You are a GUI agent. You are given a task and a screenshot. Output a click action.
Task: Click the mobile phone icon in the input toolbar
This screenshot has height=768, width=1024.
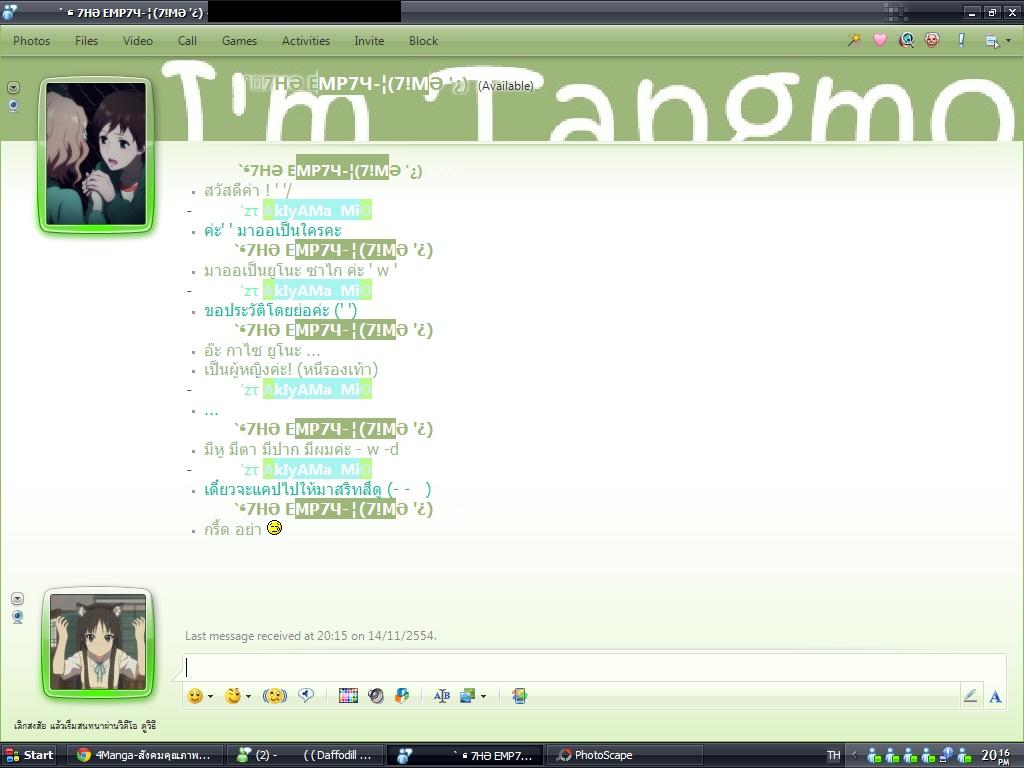point(520,696)
